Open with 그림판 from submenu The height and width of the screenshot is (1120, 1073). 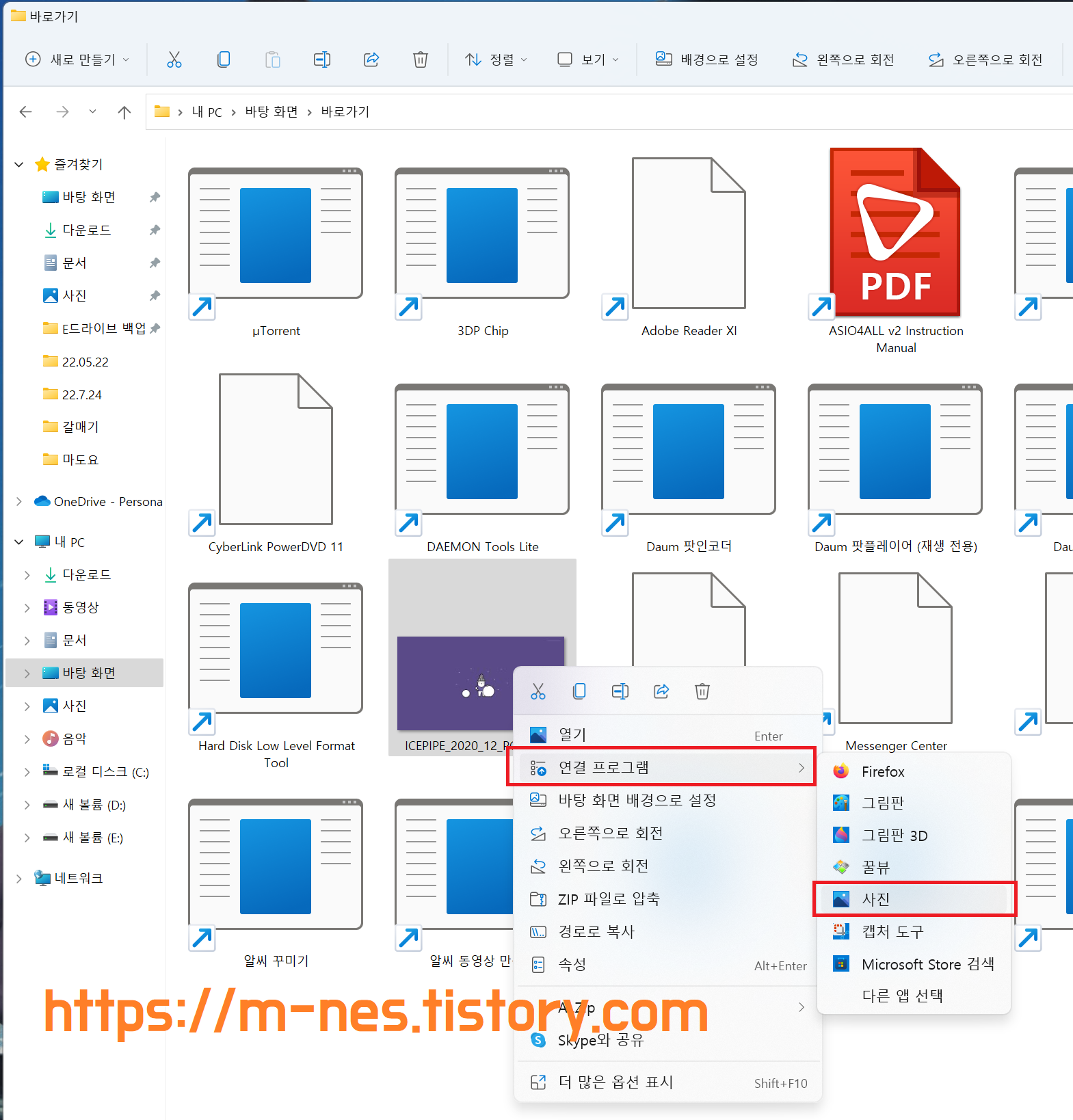point(914,803)
